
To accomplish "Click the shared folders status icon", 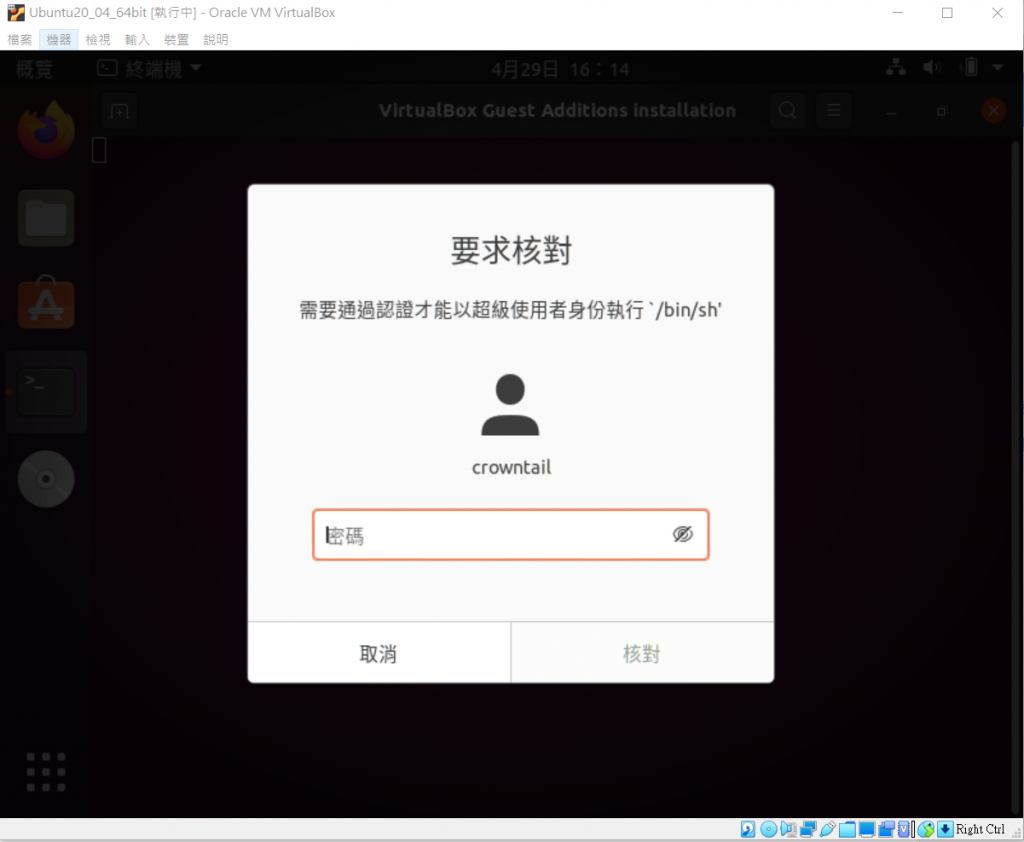I will click(847, 830).
